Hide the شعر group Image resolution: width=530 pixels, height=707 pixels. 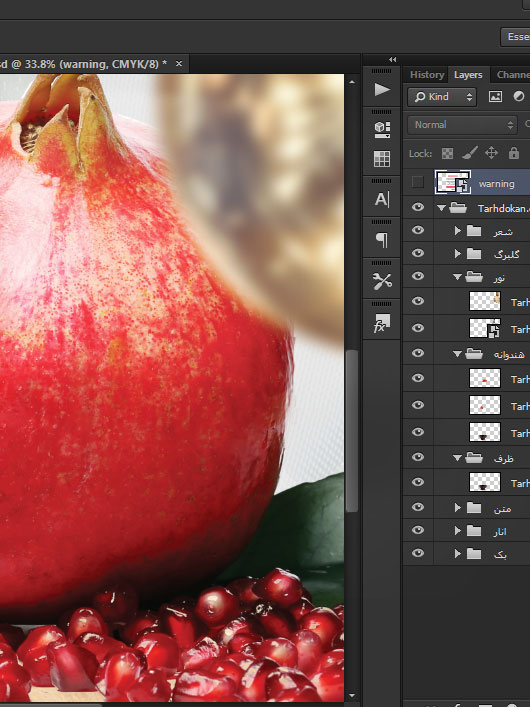point(418,230)
